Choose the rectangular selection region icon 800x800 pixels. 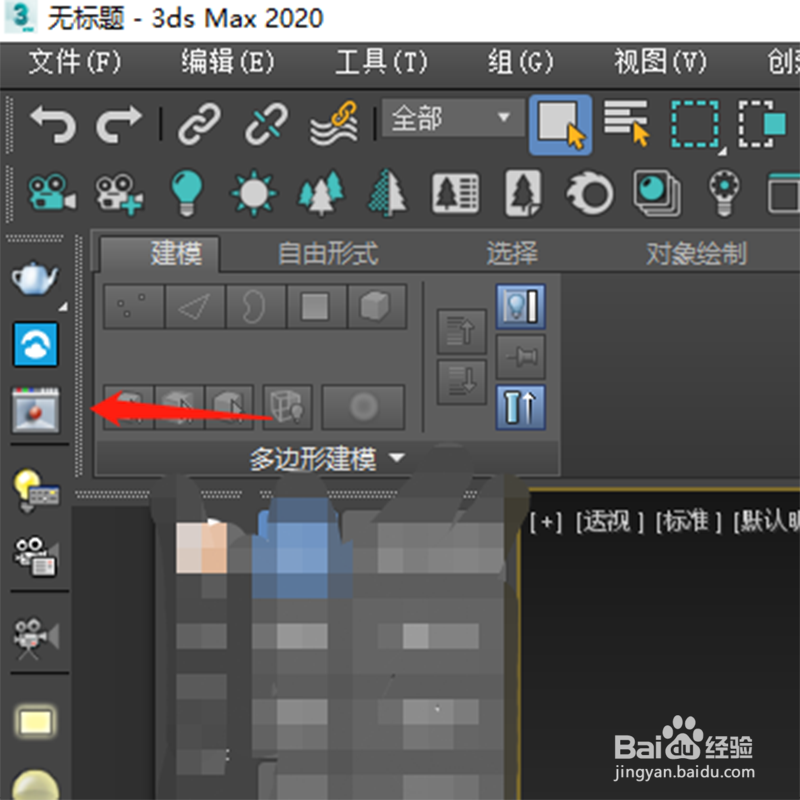pos(695,124)
